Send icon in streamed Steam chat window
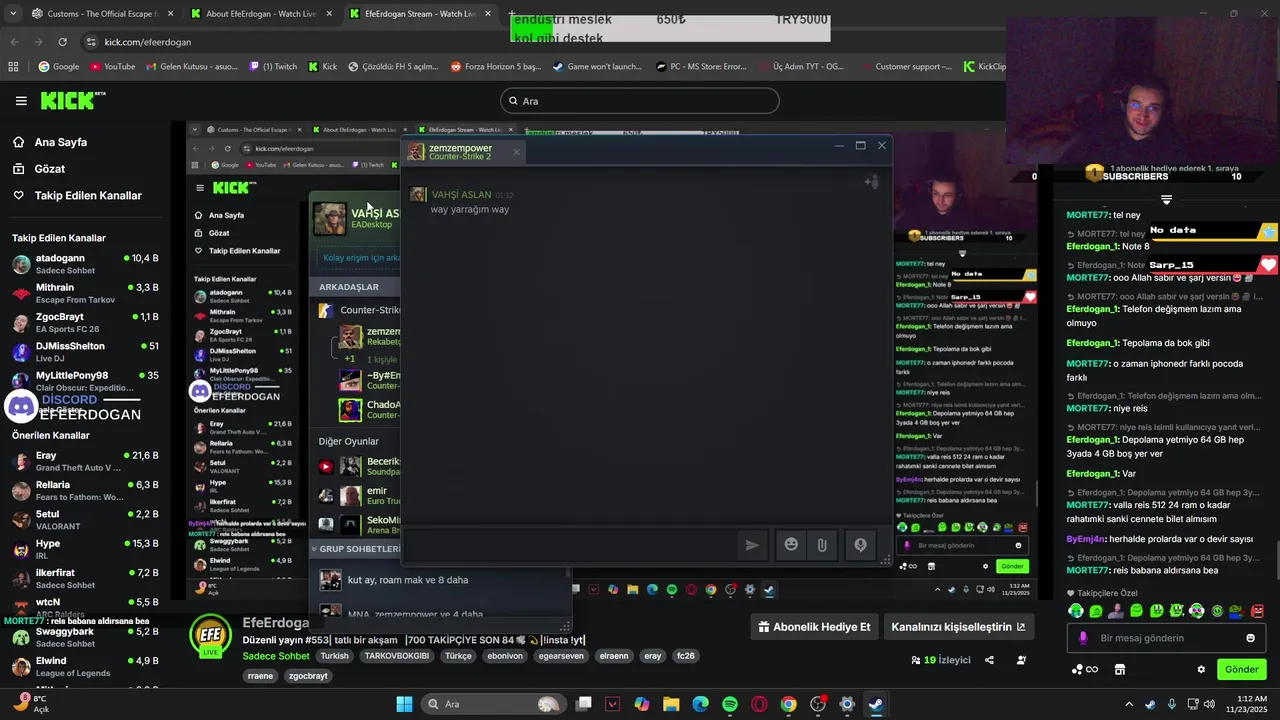The height and width of the screenshot is (720, 1280). 752,545
